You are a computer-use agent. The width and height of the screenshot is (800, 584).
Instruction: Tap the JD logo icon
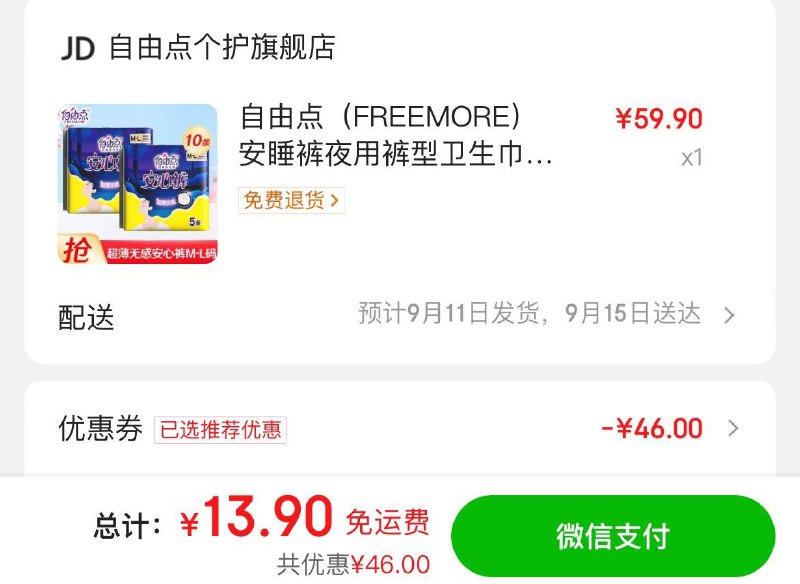click(x=78, y=48)
